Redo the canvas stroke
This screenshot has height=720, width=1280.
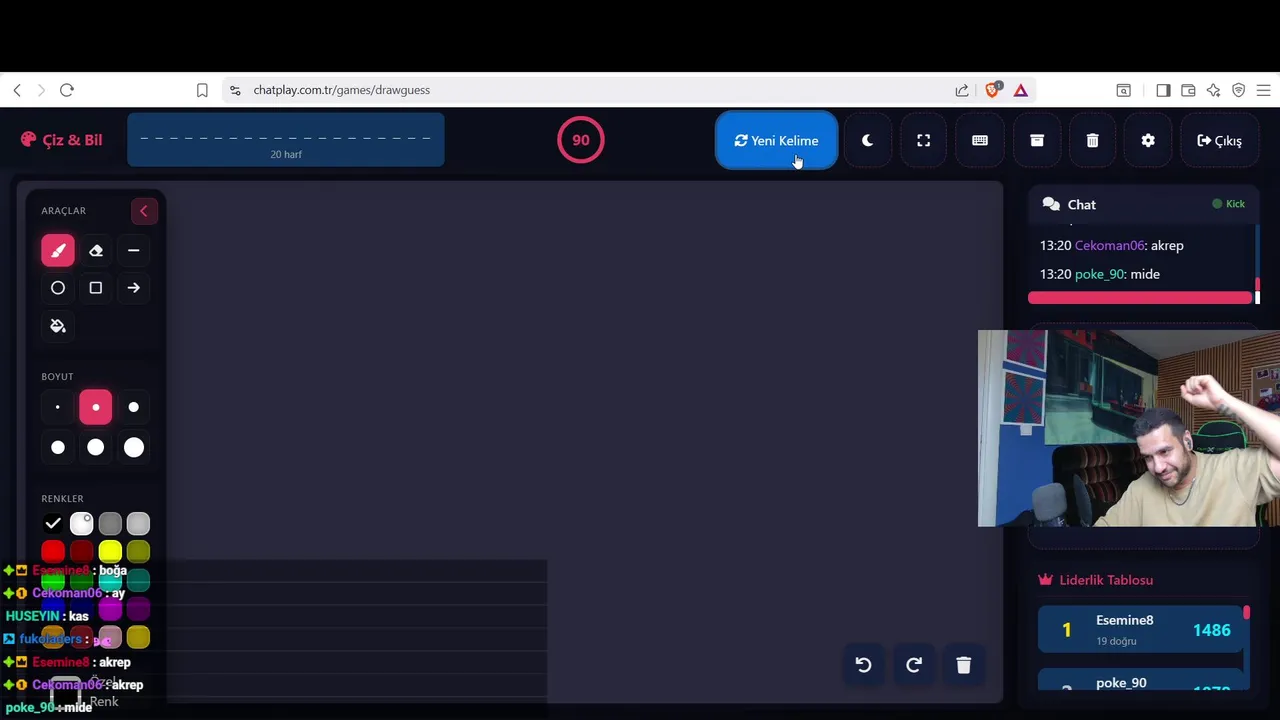[x=914, y=665]
